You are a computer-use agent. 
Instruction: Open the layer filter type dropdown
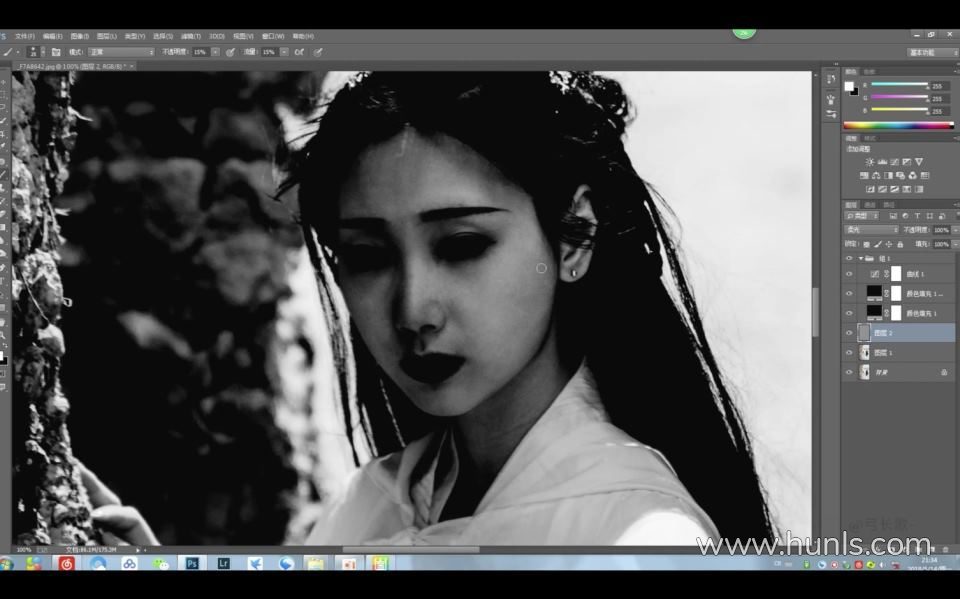862,216
